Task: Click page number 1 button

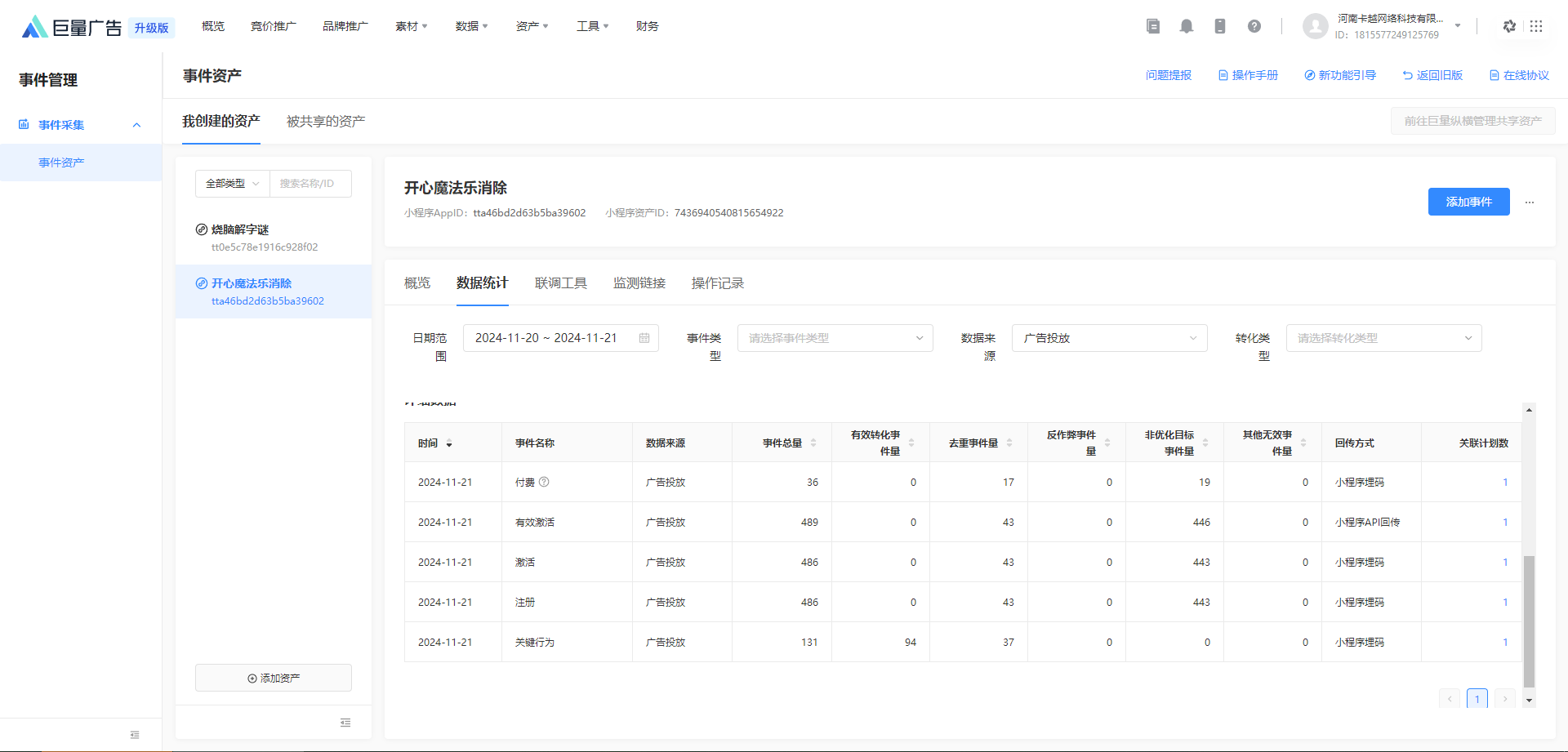Action: point(1477,699)
